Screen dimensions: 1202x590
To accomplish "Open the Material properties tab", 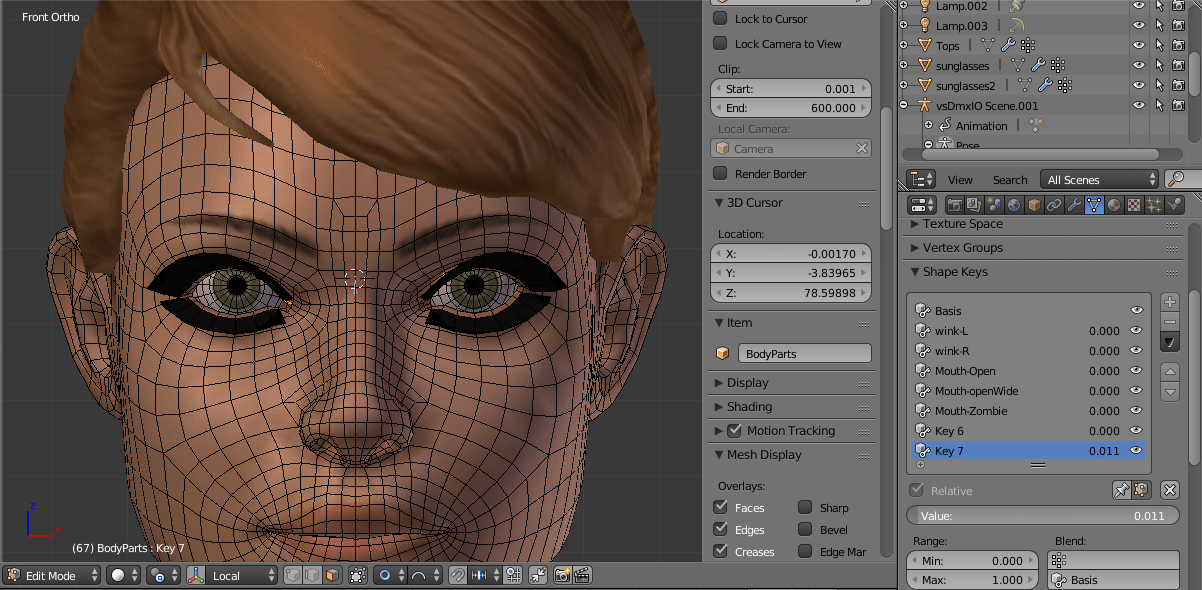I will coord(1114,205).
